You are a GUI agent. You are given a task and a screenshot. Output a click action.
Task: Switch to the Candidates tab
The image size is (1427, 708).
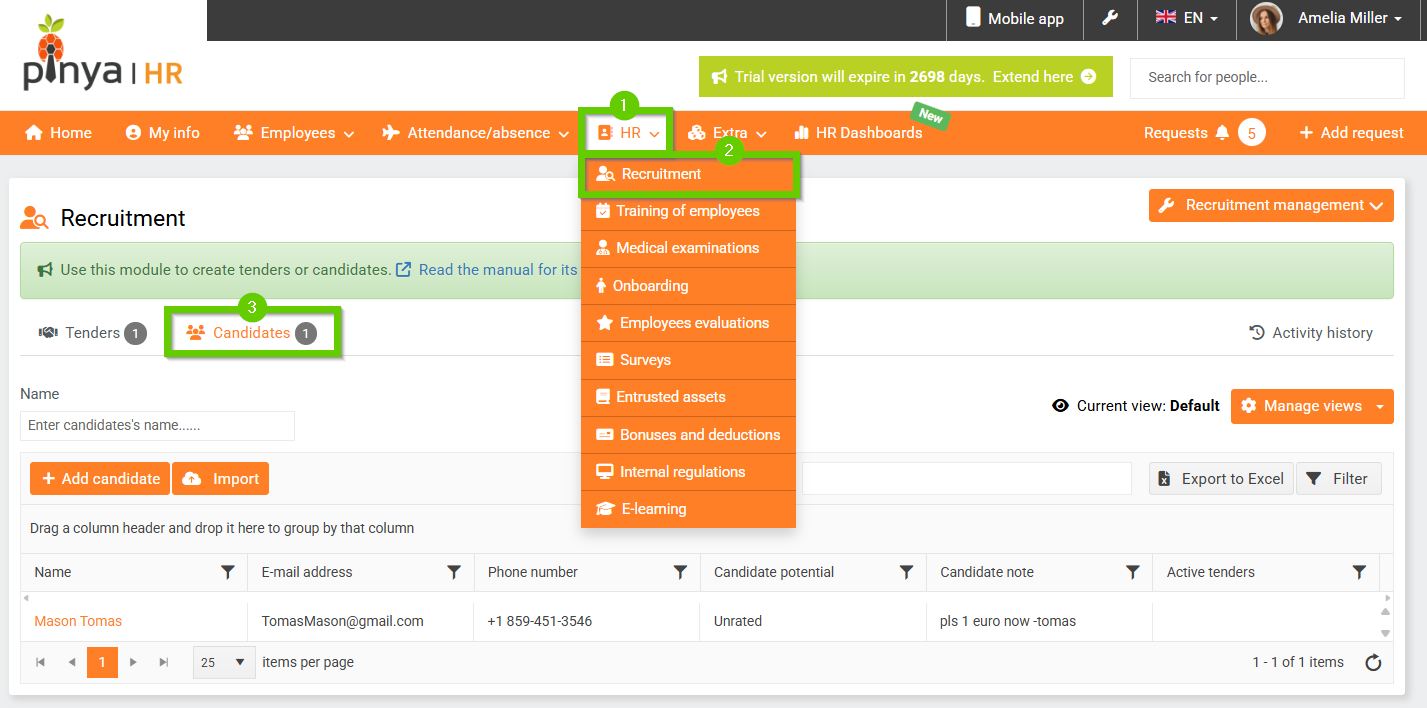click(252, 333)
